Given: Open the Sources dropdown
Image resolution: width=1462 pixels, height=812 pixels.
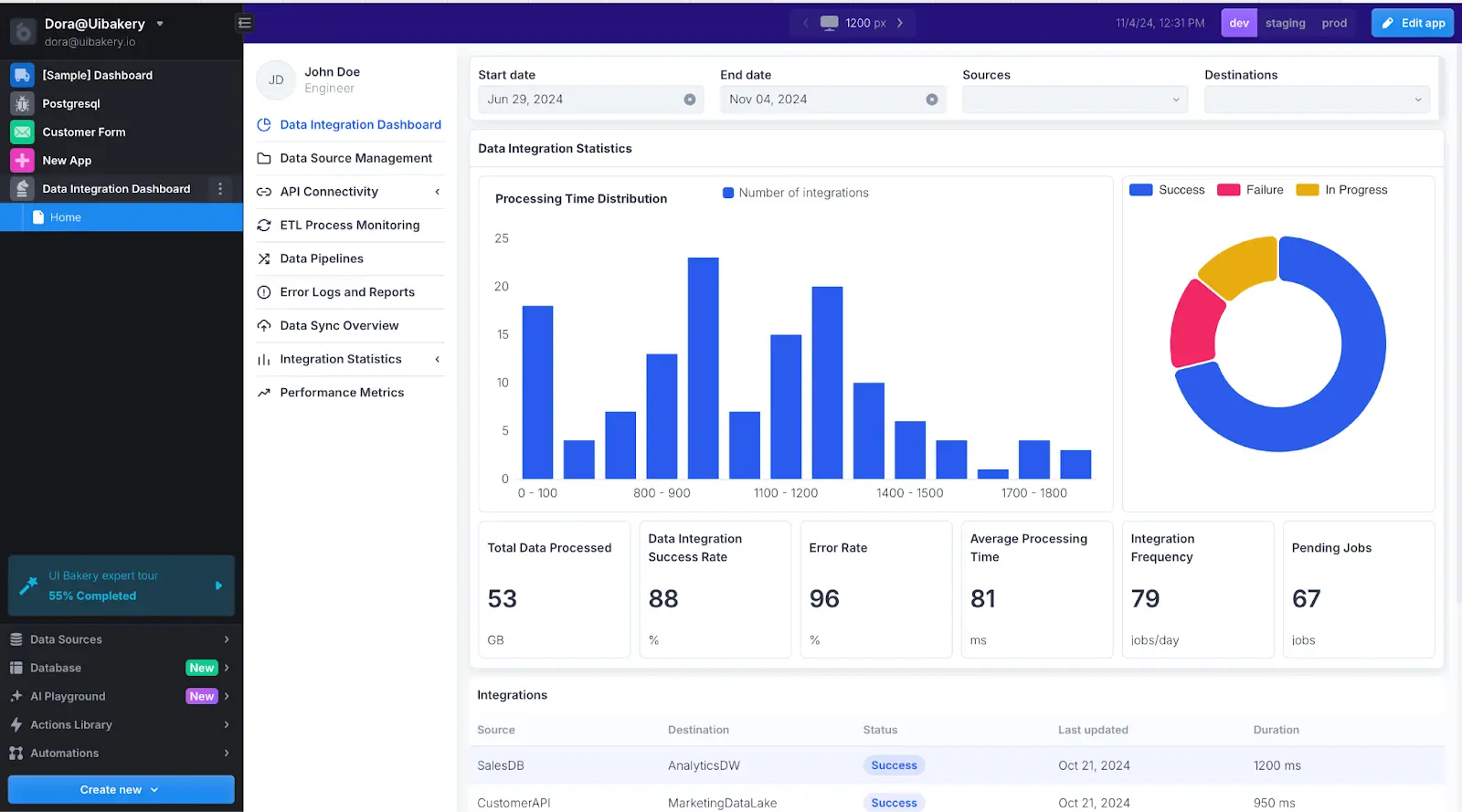Looking at the screenshot, I should pyautogui.click(x=1075, y=100).
